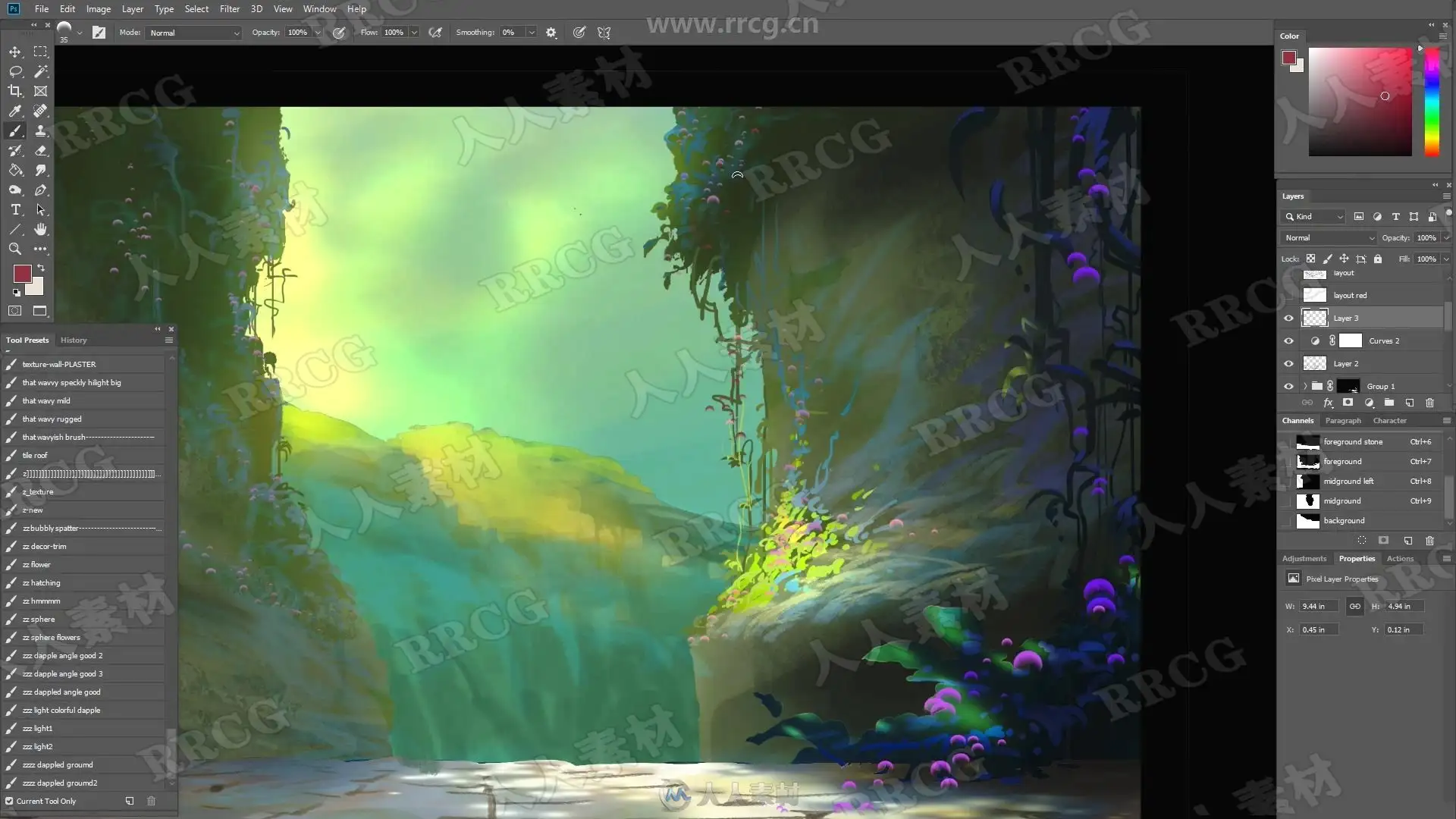
Task: Expand Group 1 layer folder
Action: click(1305, 387)
